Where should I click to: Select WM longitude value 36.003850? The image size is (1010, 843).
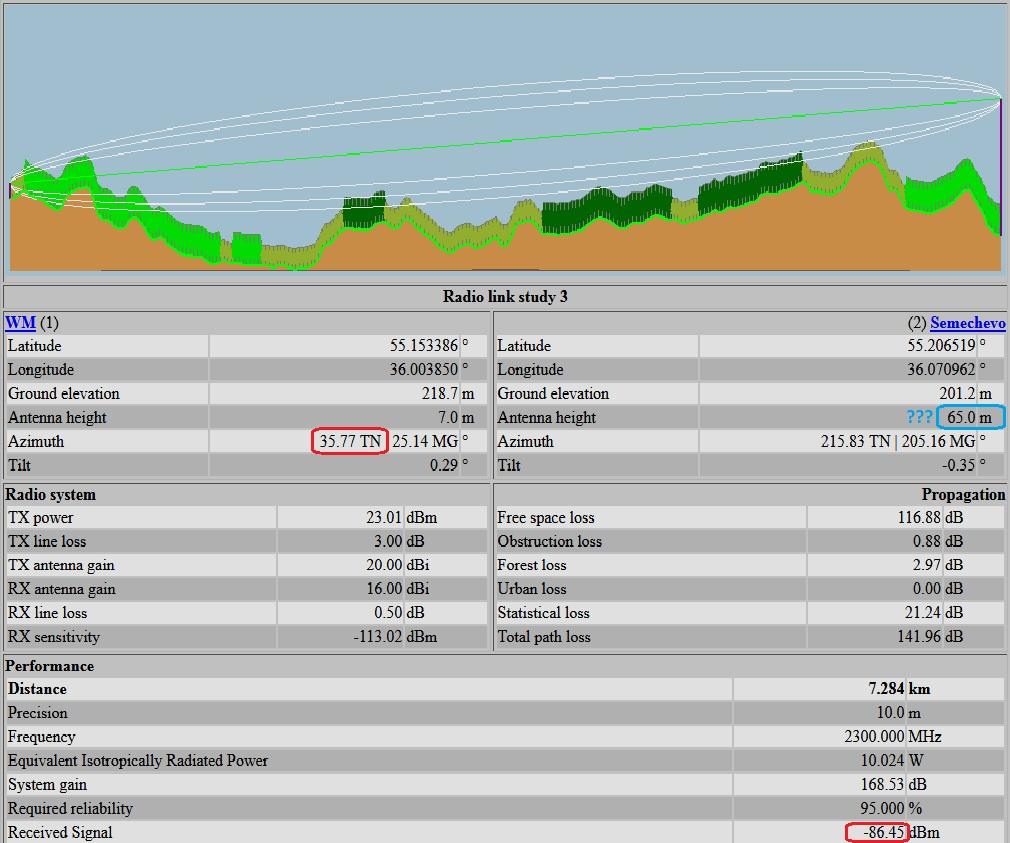tap(424, 370)
